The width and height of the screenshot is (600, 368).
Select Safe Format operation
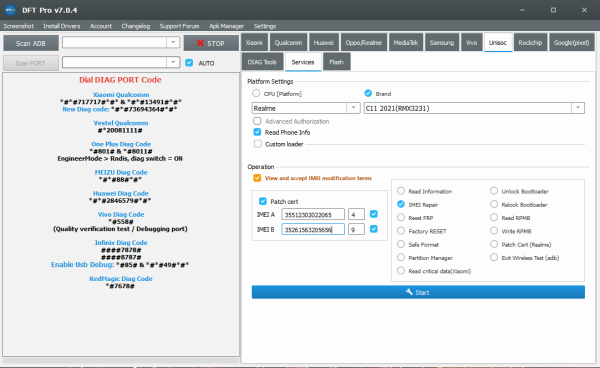(401, 244)
